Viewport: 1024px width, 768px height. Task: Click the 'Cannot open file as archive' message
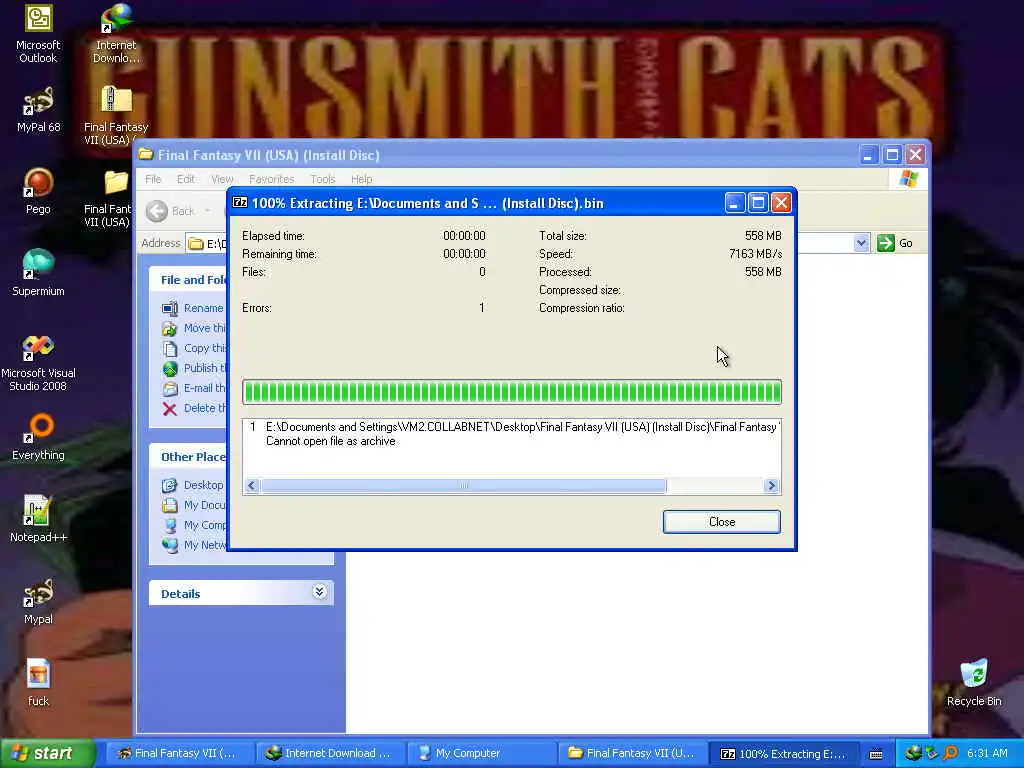(330, 441)
